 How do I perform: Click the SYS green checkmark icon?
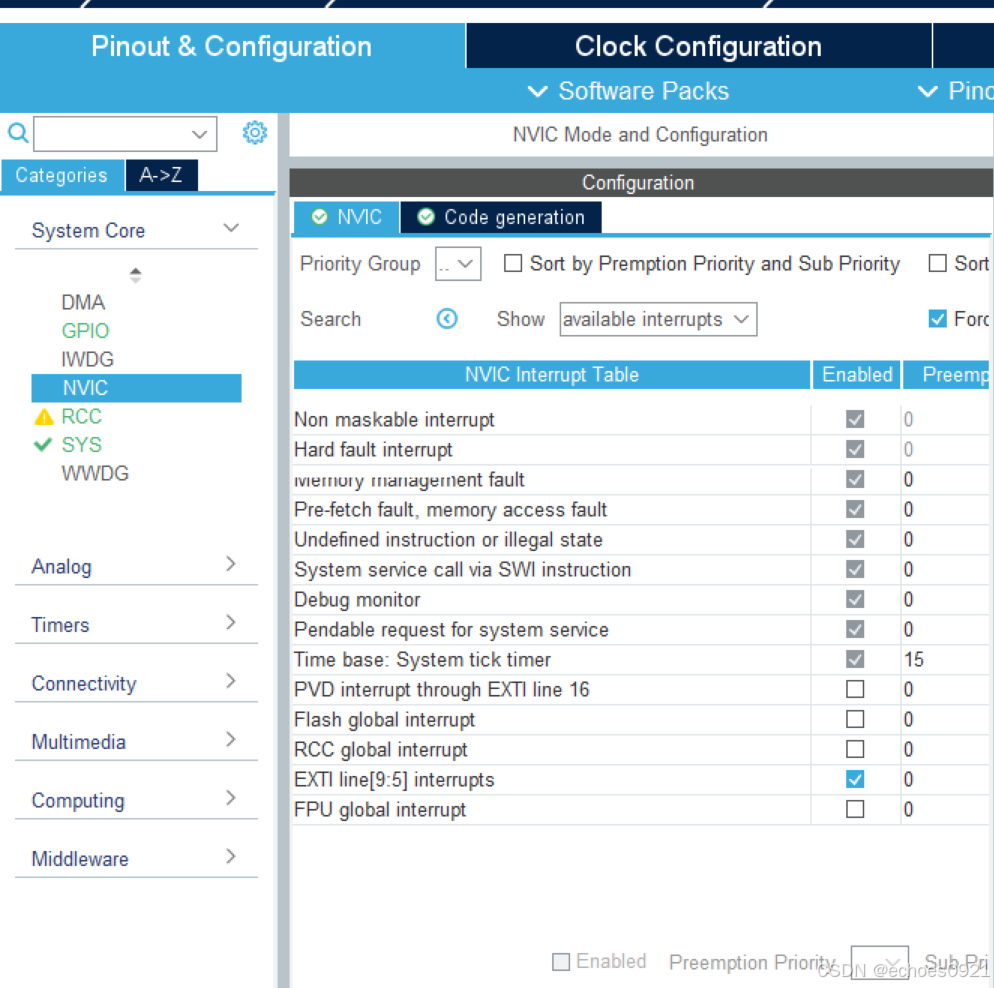(42, 445)
